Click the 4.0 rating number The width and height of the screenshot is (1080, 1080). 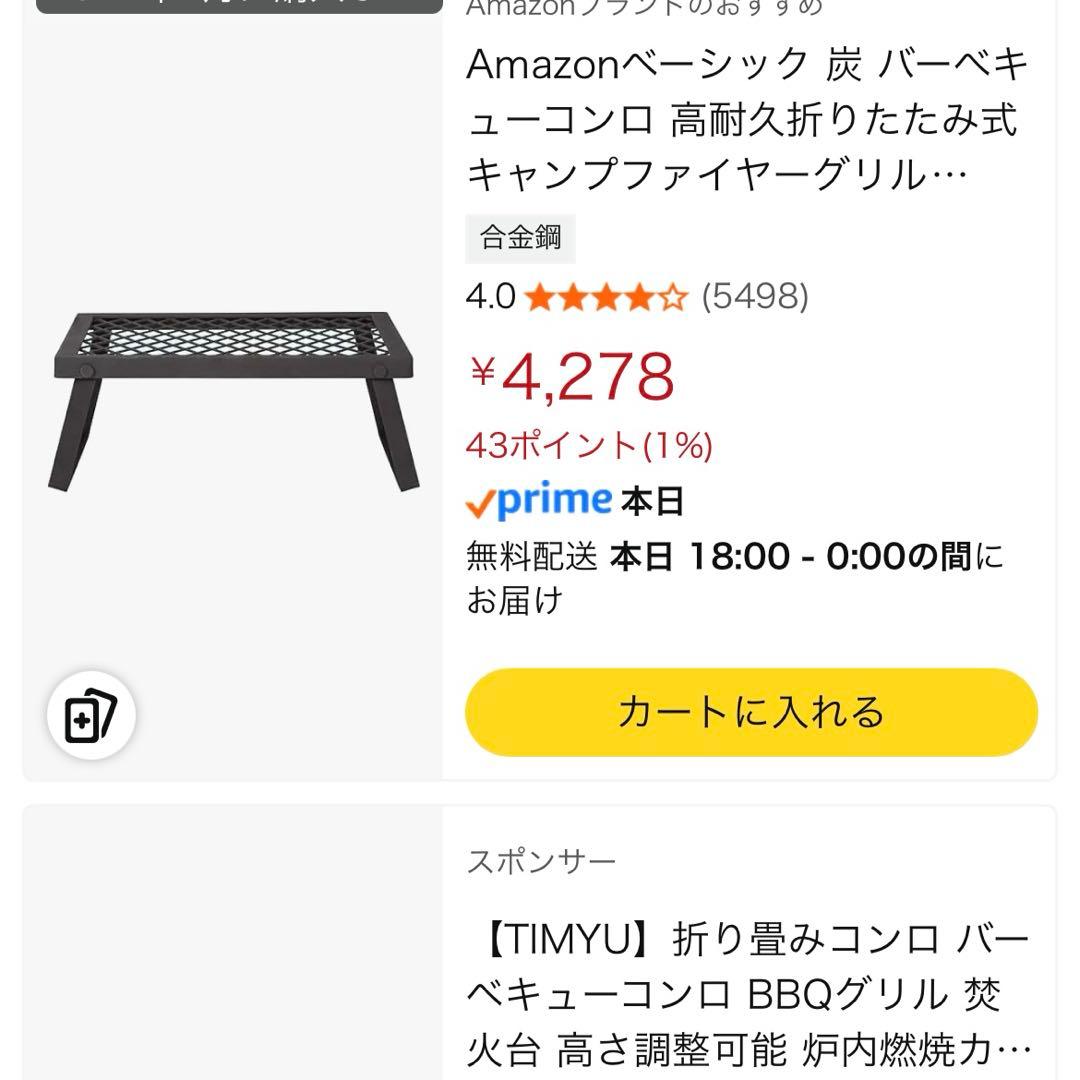coord(490,297)
